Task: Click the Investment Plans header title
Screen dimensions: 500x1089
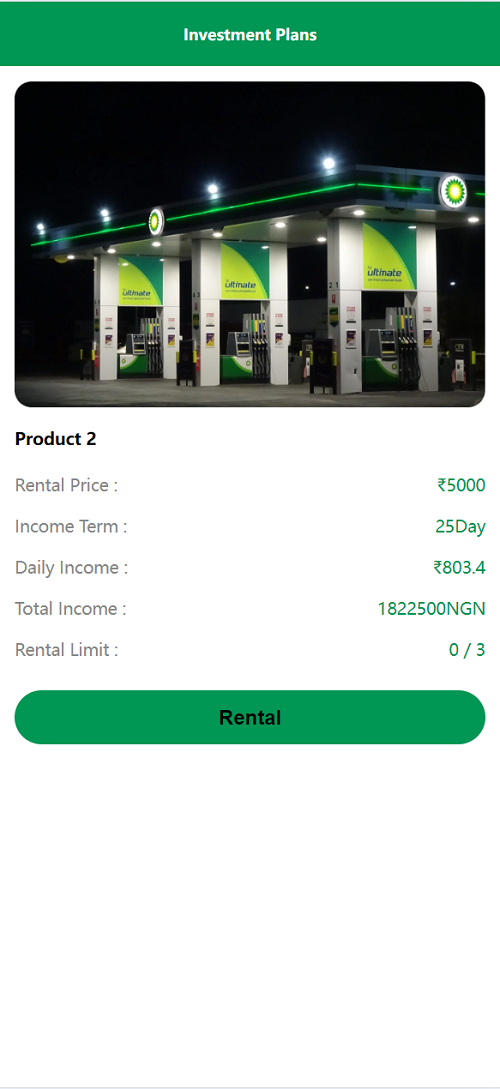Action: [x=250, y=34]
